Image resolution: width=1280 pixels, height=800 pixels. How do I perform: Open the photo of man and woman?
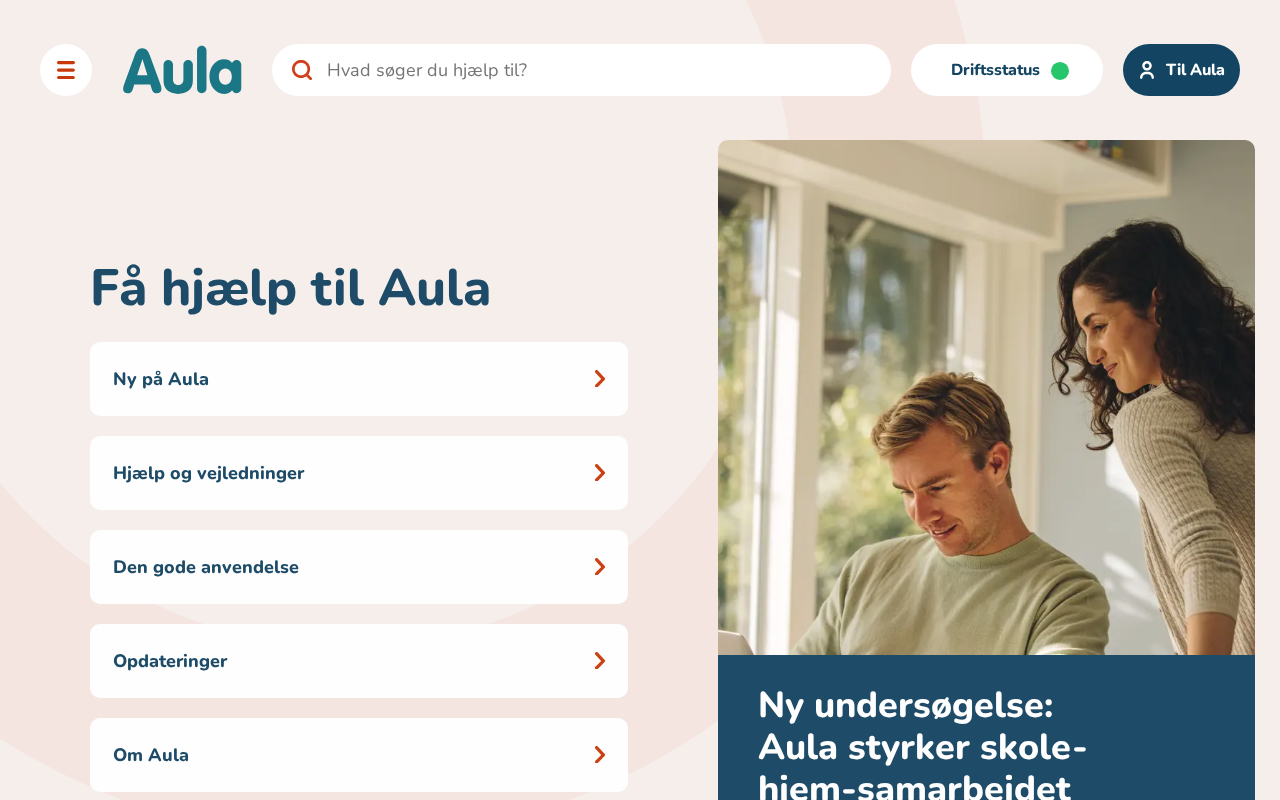[986, 397]
